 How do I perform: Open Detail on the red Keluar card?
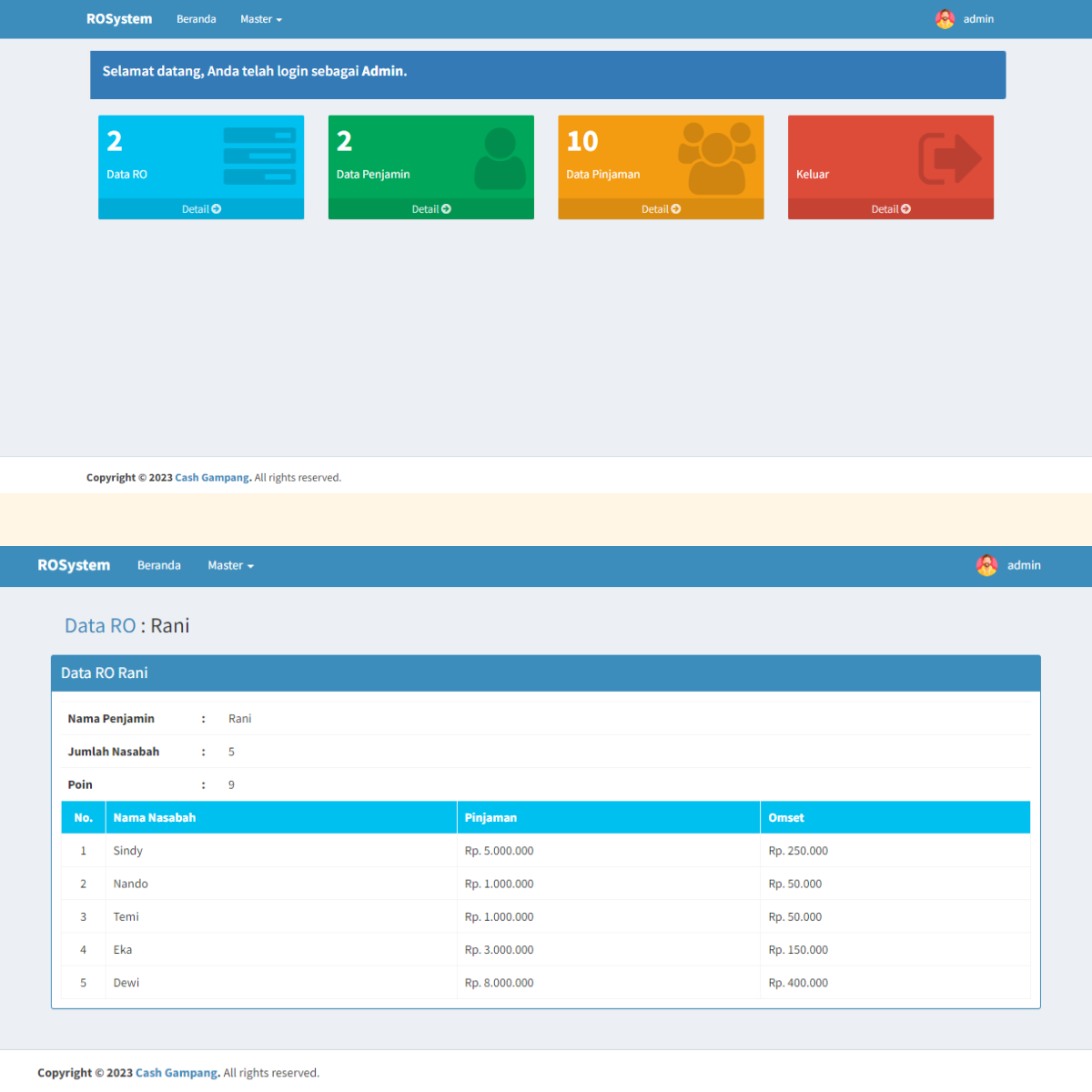[891, 209]
